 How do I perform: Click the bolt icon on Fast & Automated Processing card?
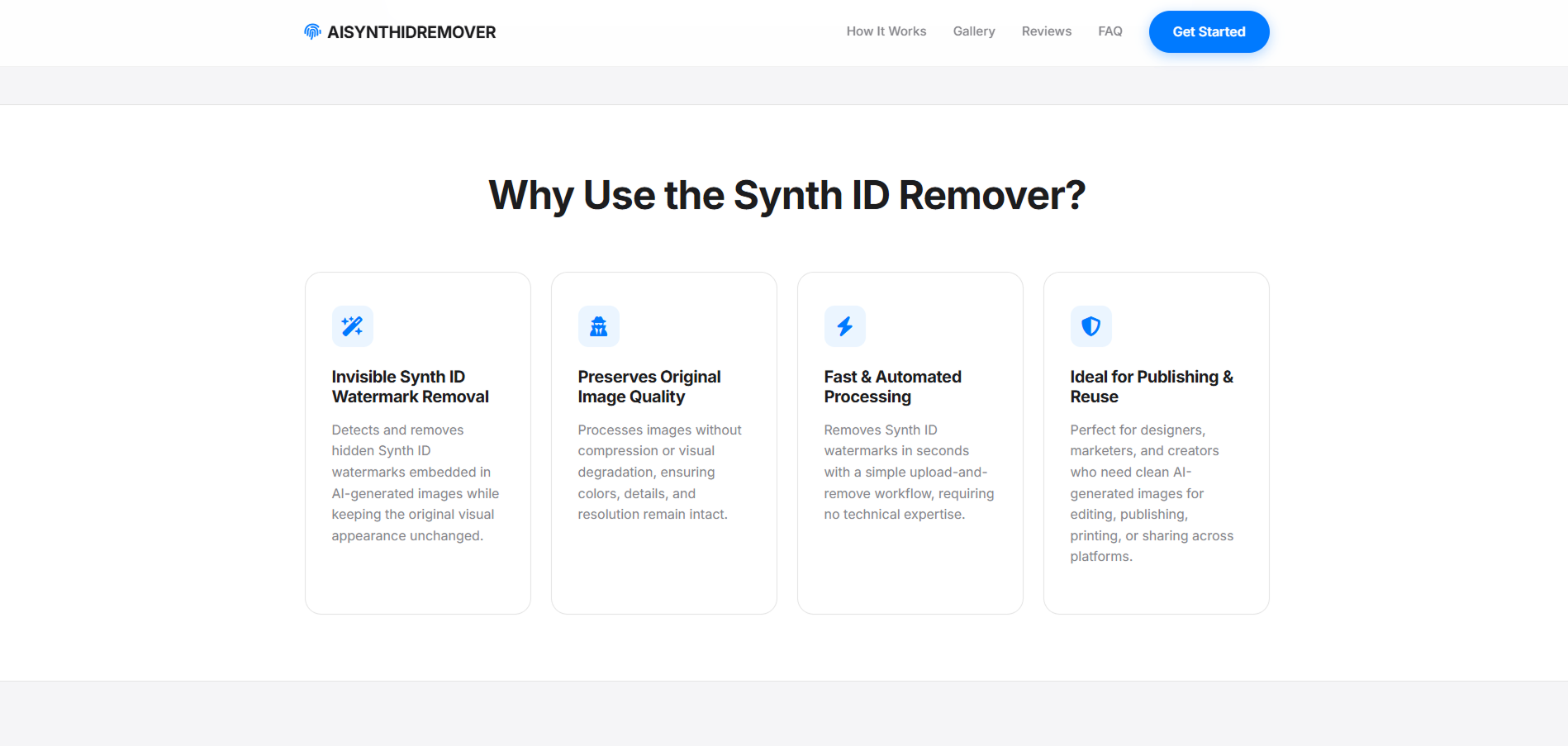pos(844,325)
